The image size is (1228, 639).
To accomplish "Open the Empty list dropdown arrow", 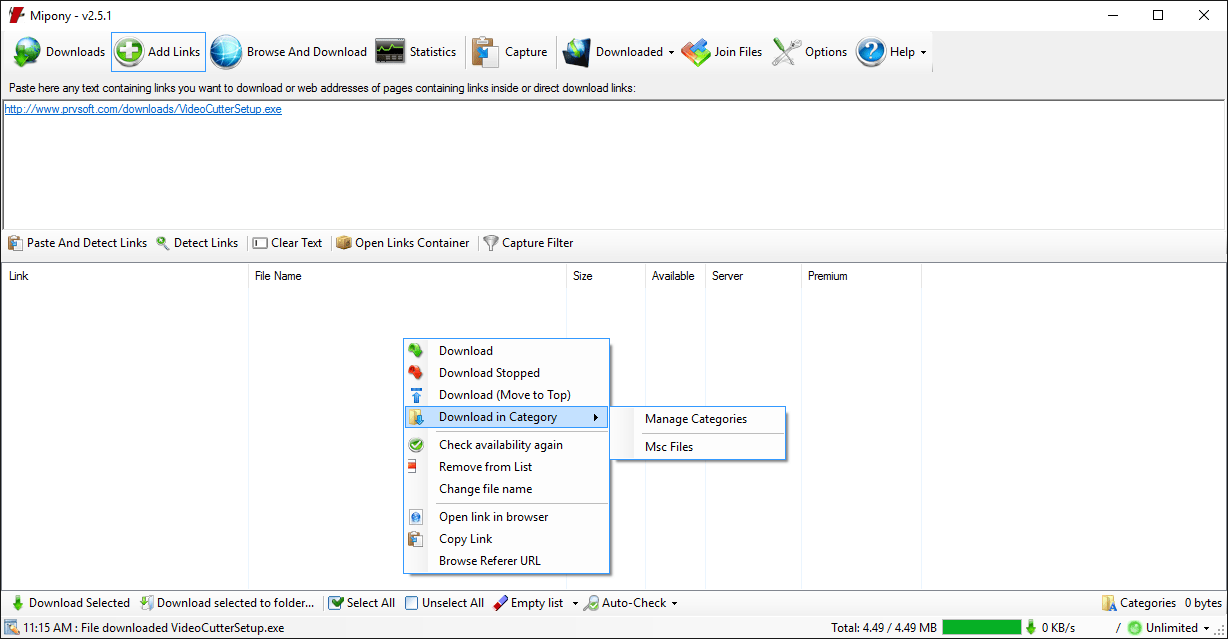I will [575, 604].
